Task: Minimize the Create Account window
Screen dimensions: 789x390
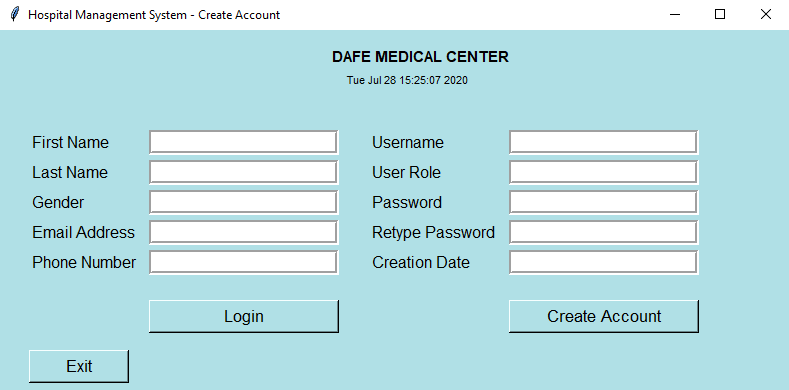Action: [x=675, y=15]
